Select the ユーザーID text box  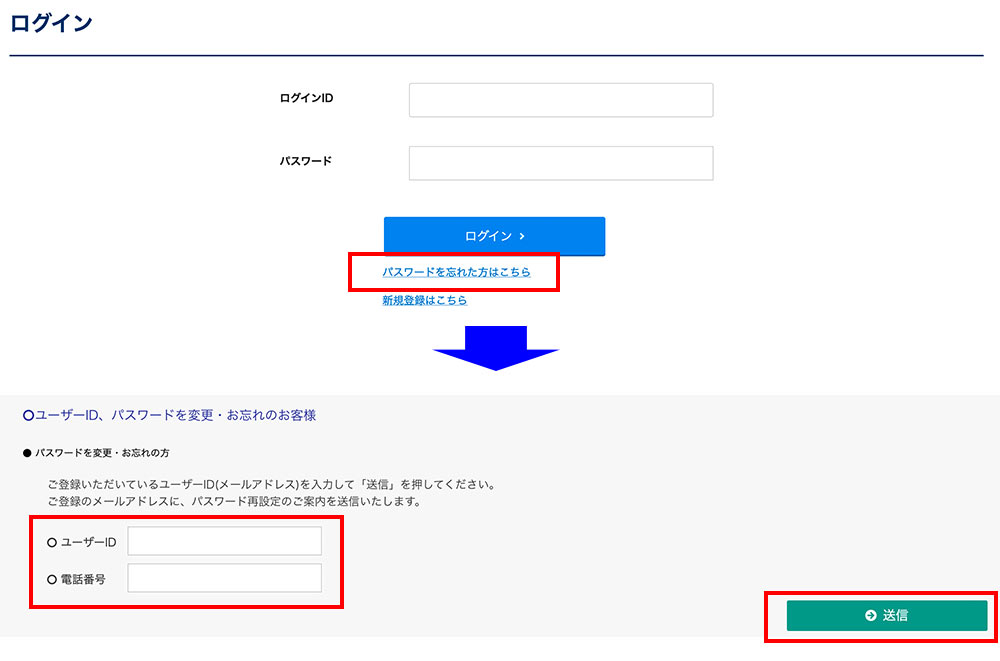click(x=224, y=541)
